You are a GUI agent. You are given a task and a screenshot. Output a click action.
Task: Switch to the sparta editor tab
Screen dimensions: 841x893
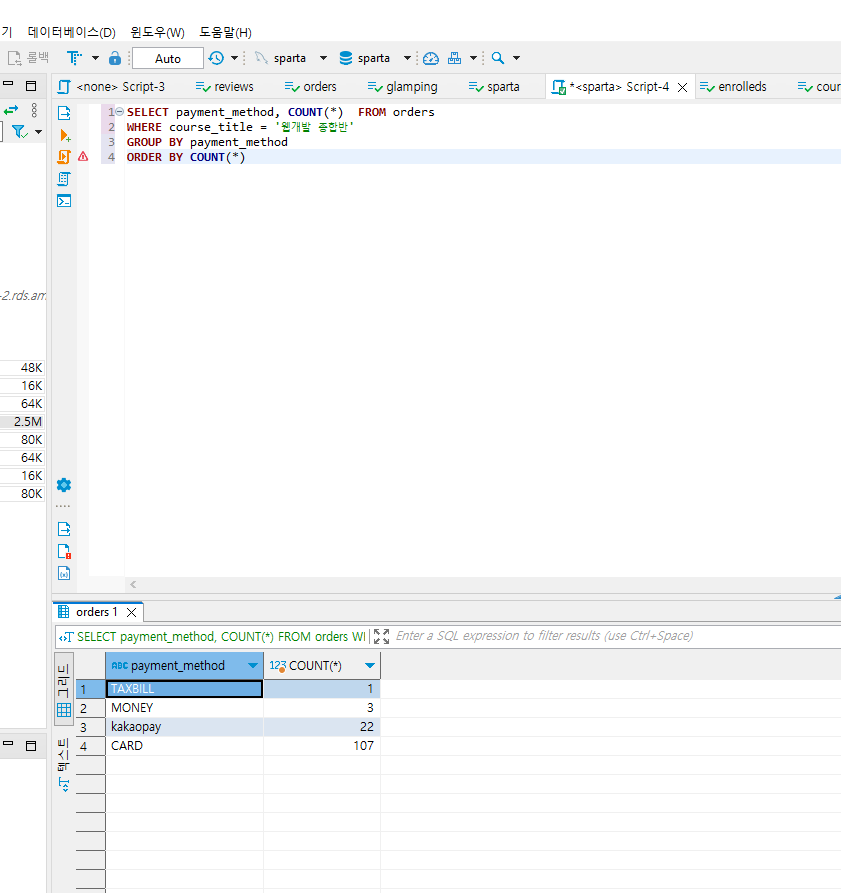494,87
